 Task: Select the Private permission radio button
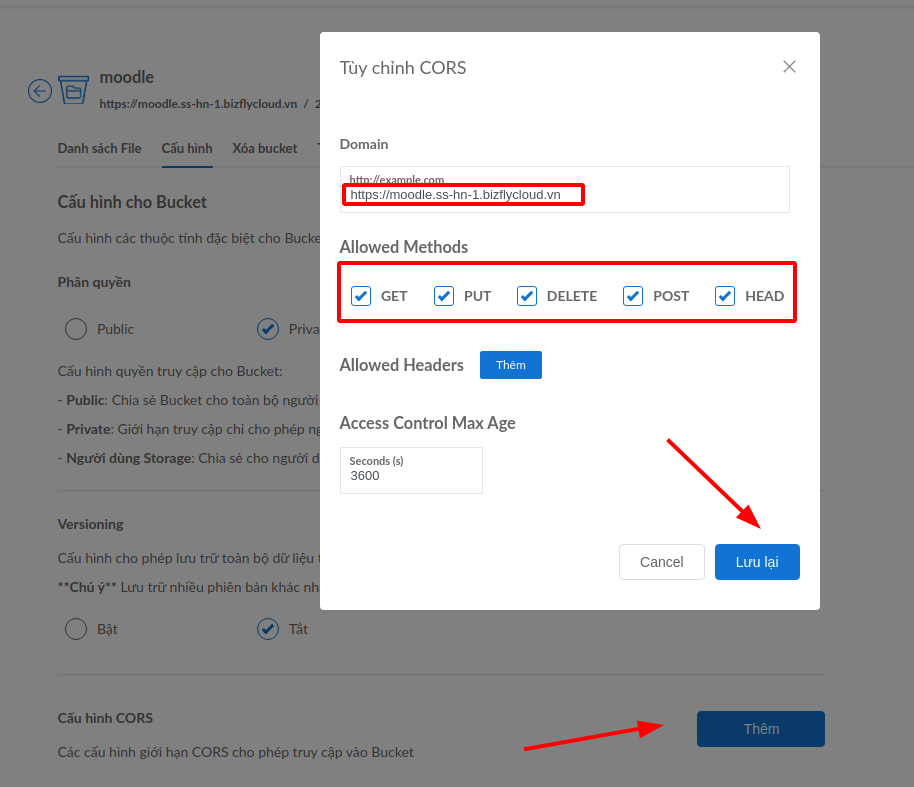(x=268, y=329)
